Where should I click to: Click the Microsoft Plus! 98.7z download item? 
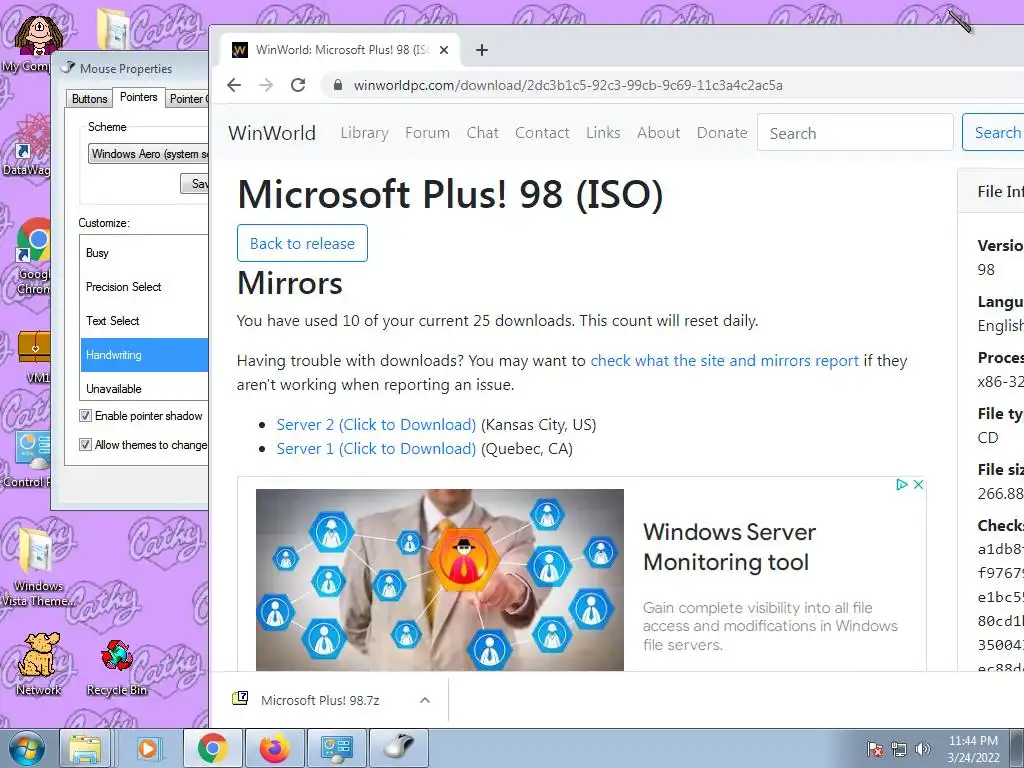click(x=320, y=700)
